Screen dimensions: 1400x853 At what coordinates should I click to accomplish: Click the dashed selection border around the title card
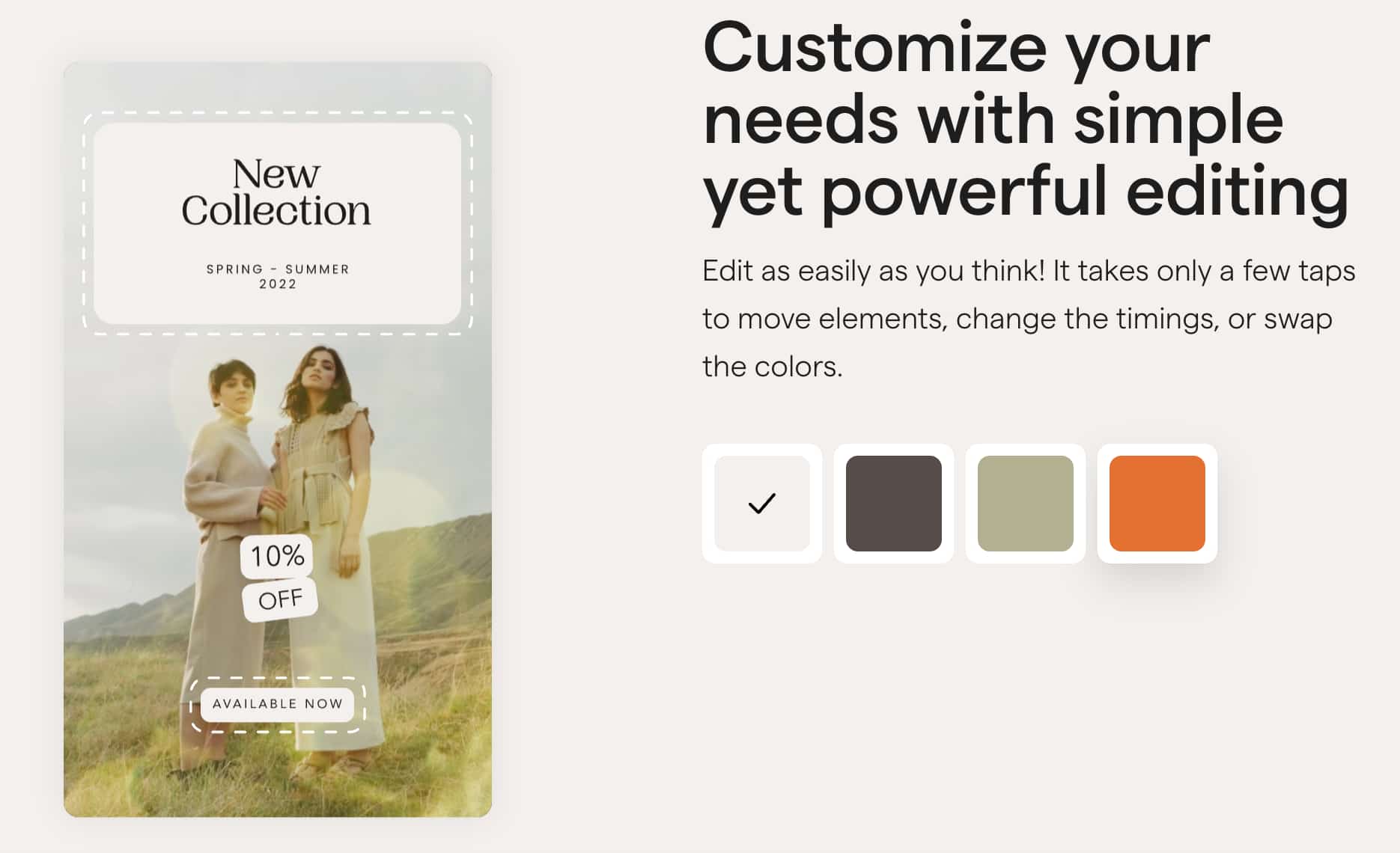coord(278,112)
